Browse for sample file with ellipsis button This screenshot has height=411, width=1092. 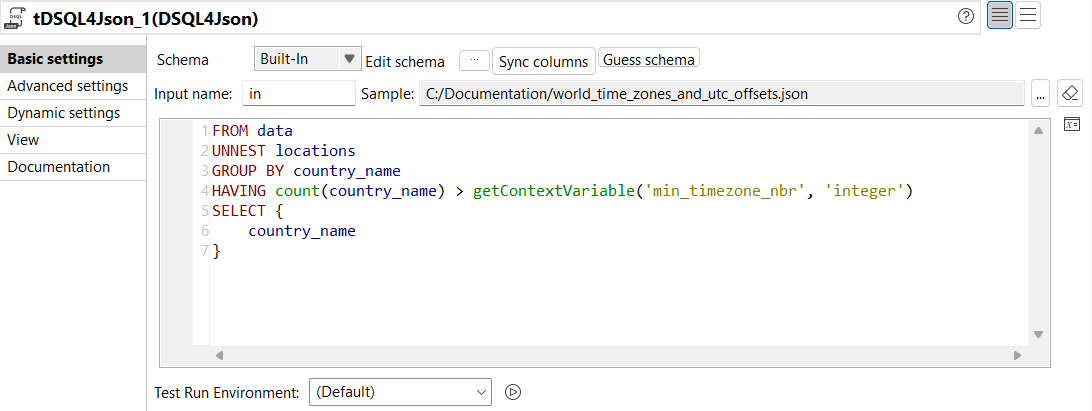point(1040,94)
